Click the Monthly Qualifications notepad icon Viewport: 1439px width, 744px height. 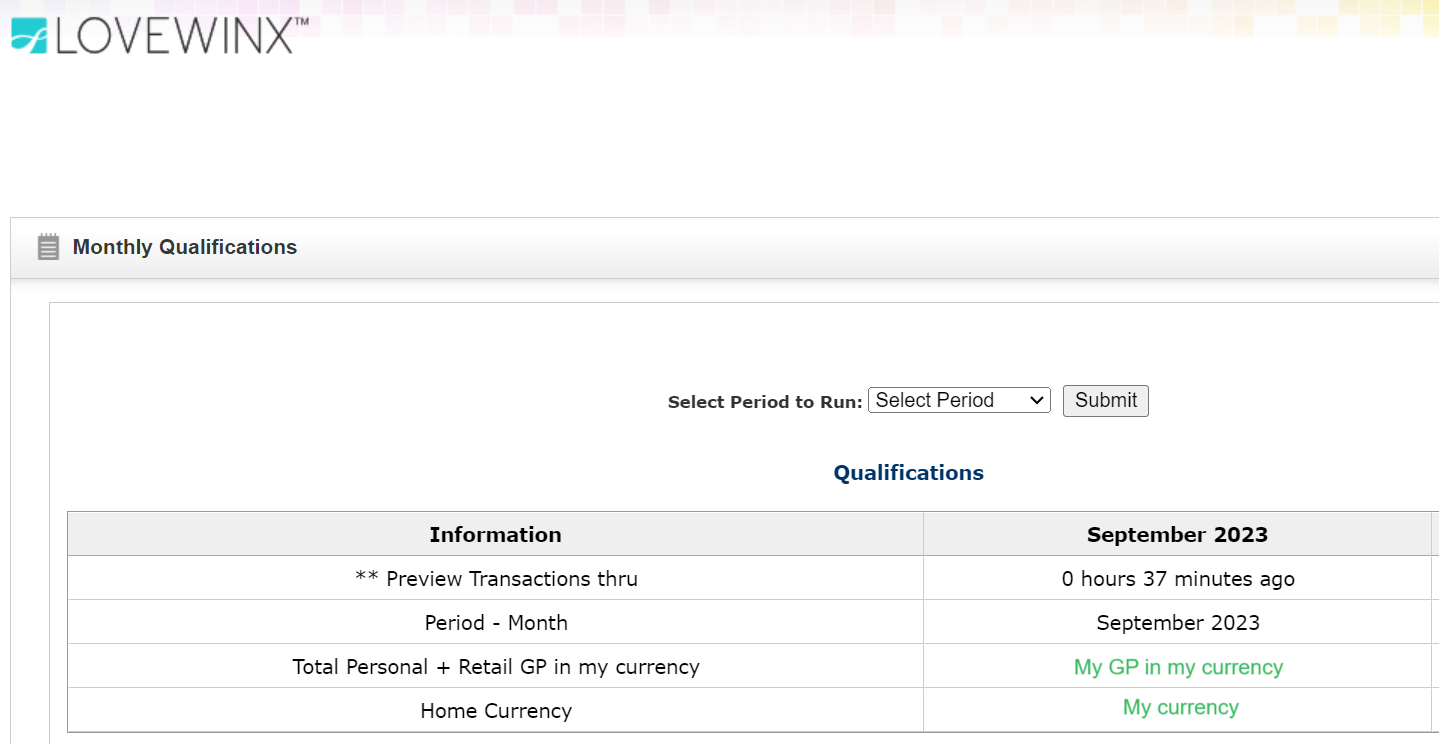click(x=48, y=247)
